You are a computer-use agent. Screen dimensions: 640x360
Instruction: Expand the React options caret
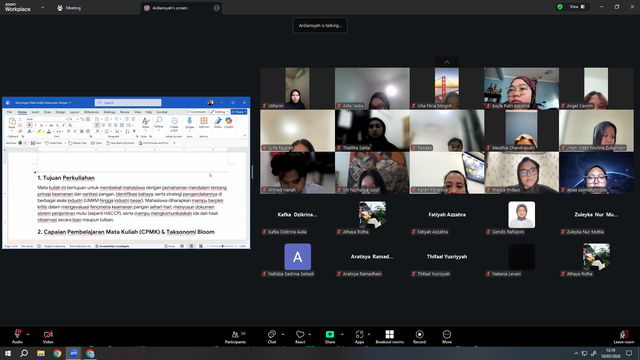309,334
